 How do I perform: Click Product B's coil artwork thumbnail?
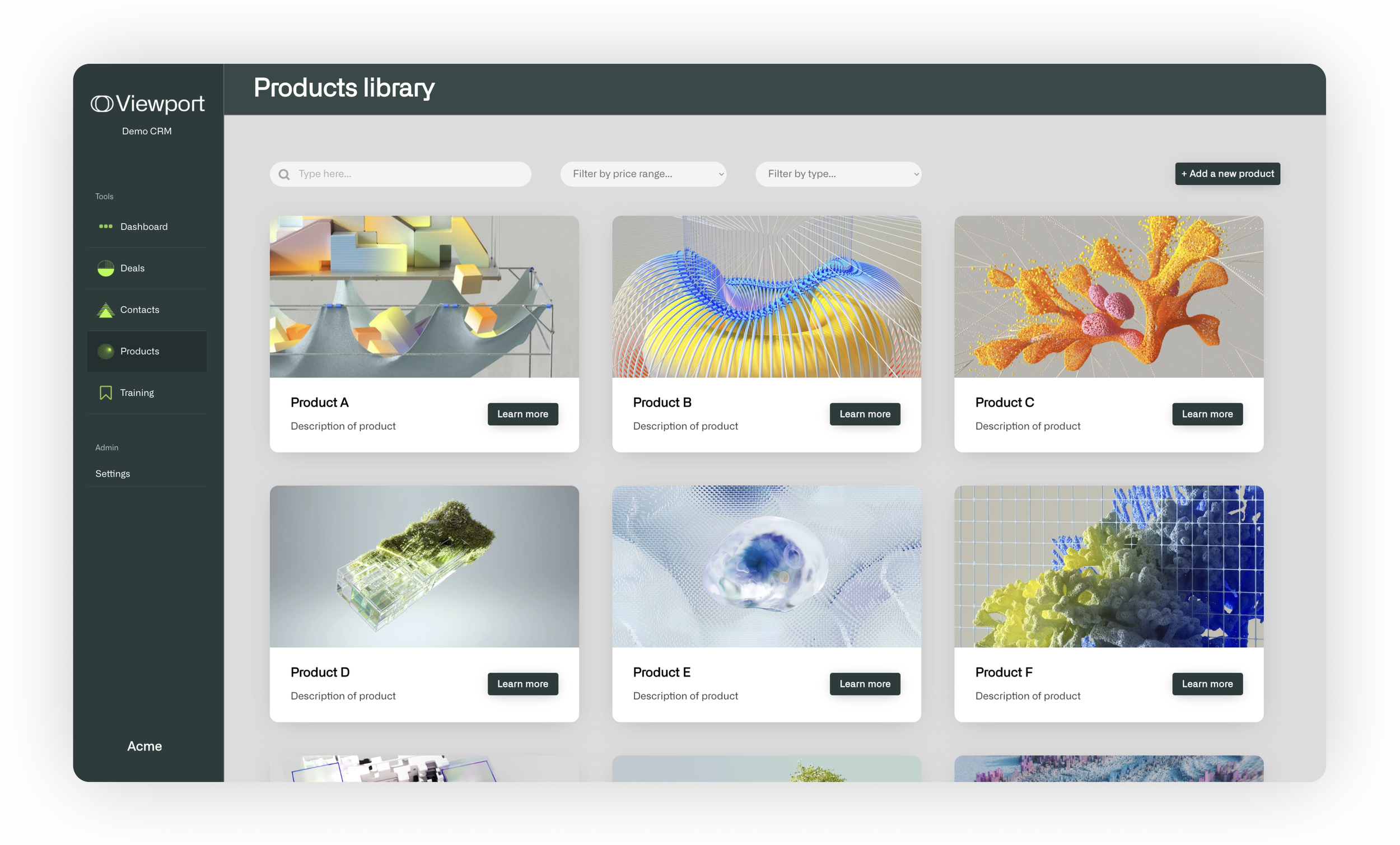[766, 297]
